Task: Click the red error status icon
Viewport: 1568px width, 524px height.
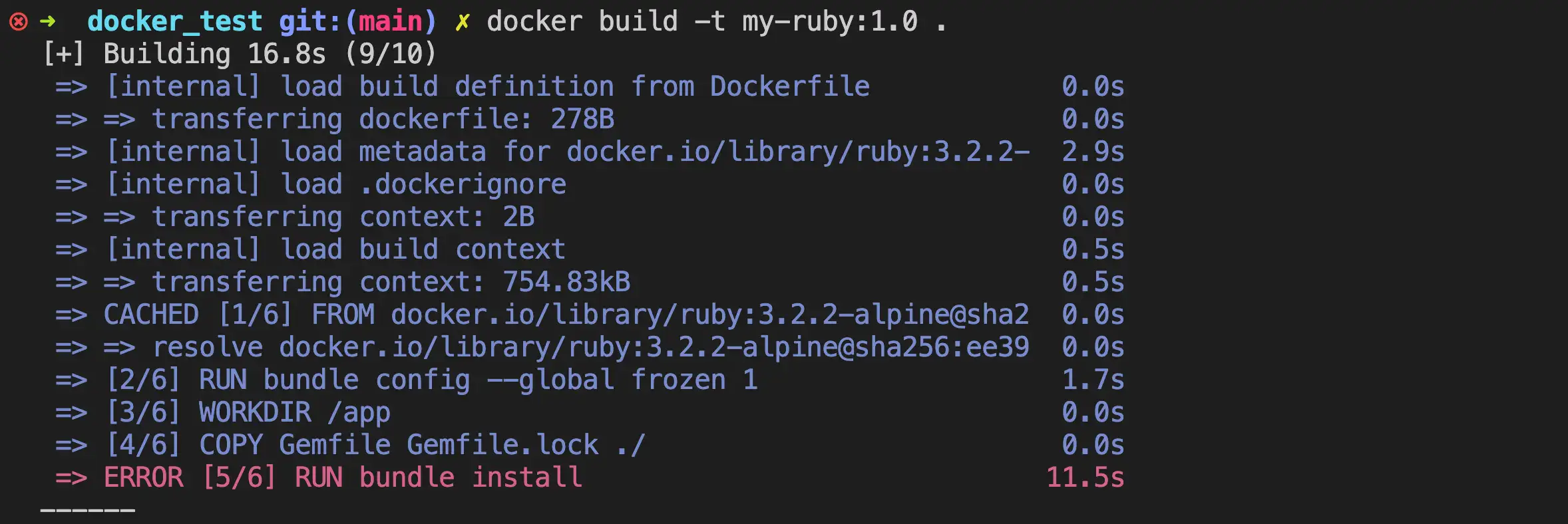Action: tap(19, 22)
